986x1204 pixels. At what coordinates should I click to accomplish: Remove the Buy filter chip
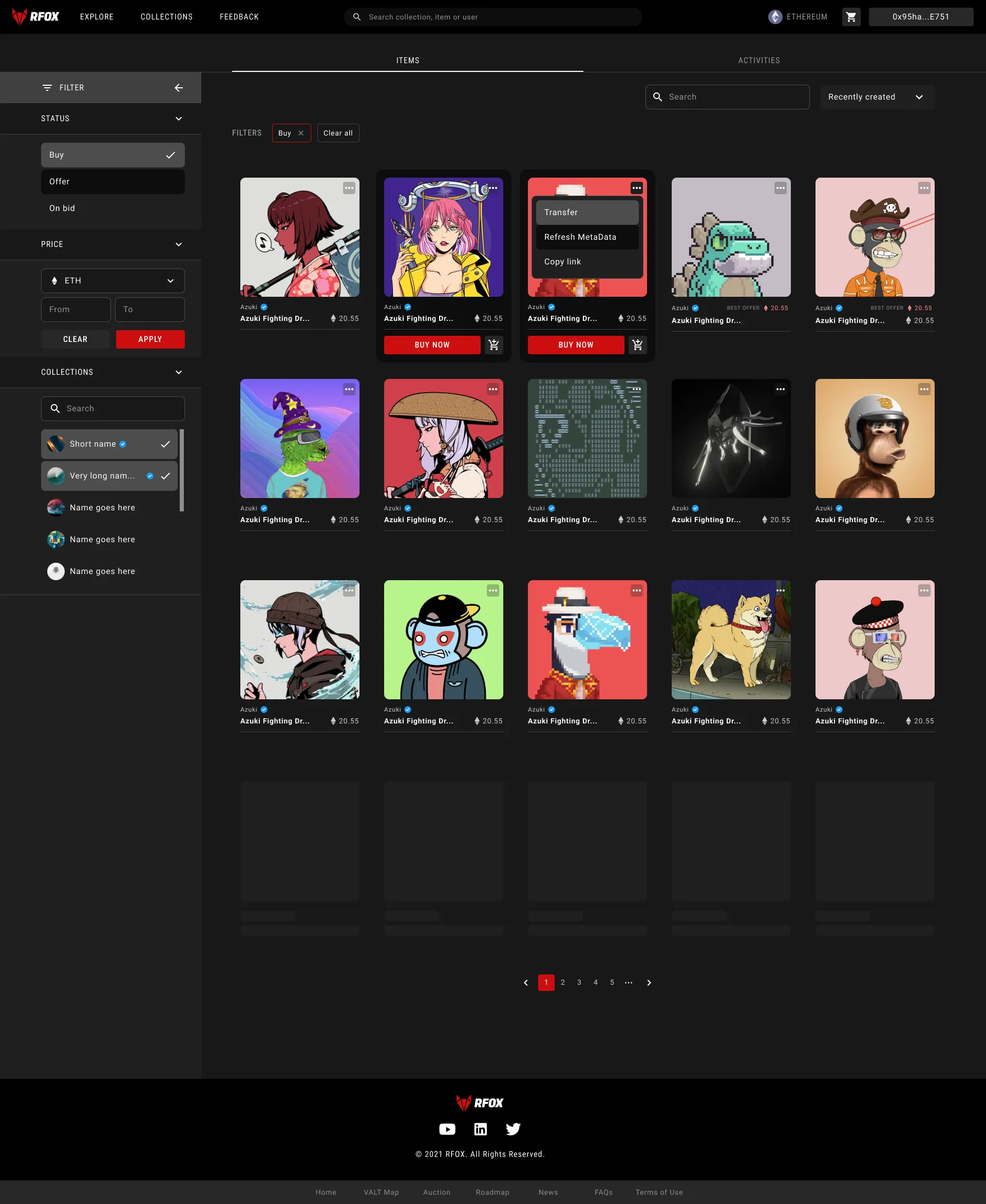tap(301, 133)
